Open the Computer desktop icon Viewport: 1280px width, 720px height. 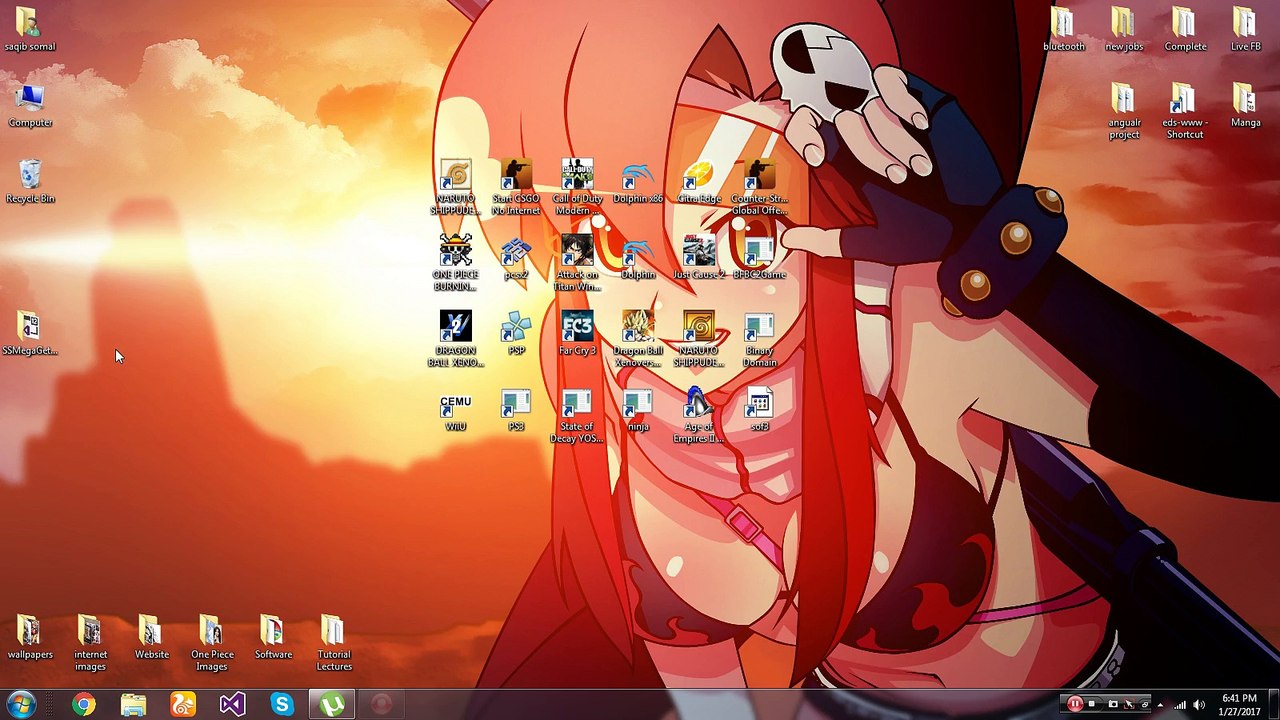pos(30,106)
